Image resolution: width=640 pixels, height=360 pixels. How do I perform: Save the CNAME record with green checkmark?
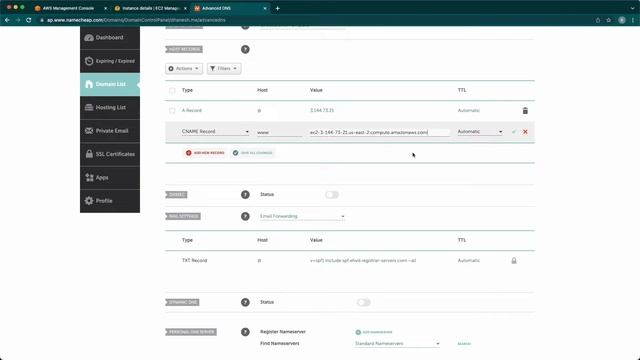[513, 132]
